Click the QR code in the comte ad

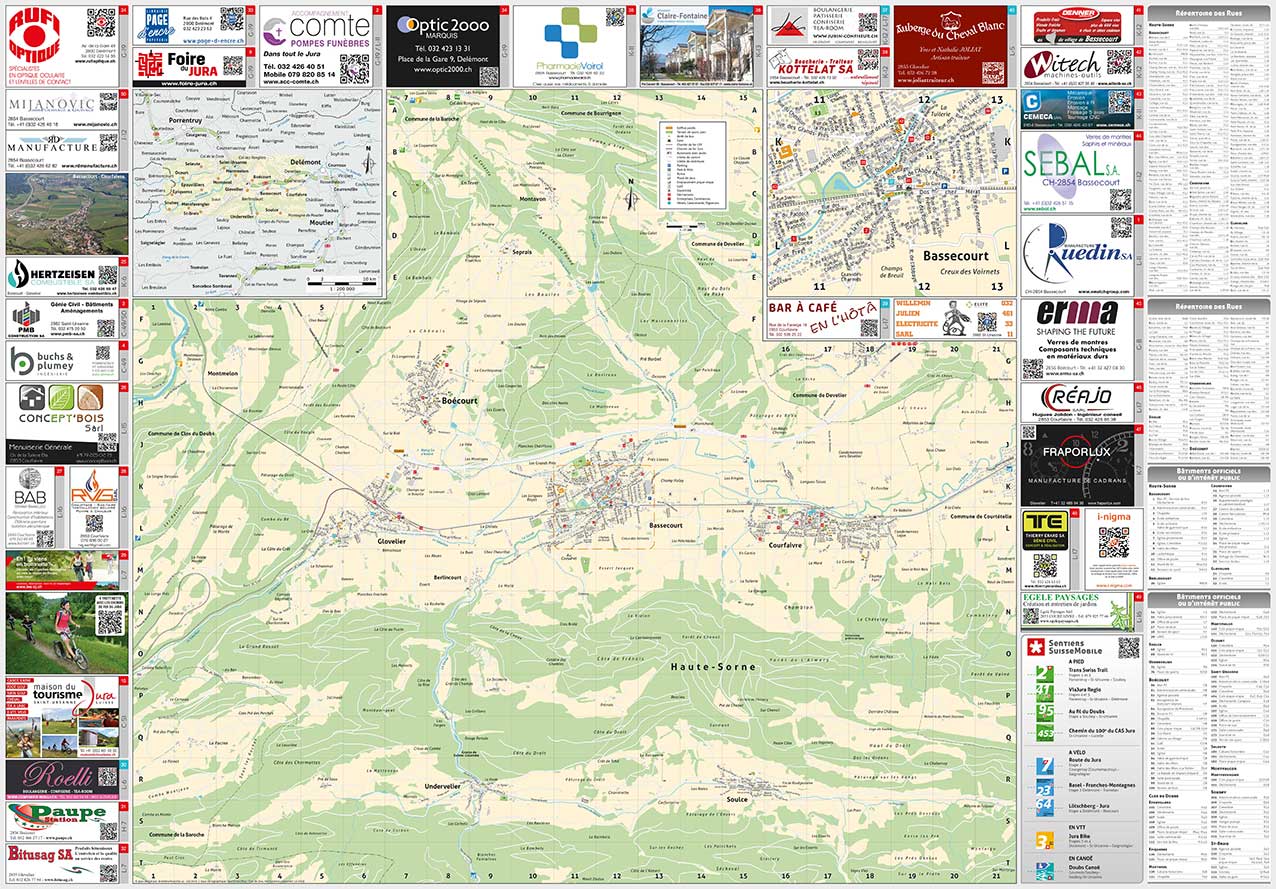[353, 68]
